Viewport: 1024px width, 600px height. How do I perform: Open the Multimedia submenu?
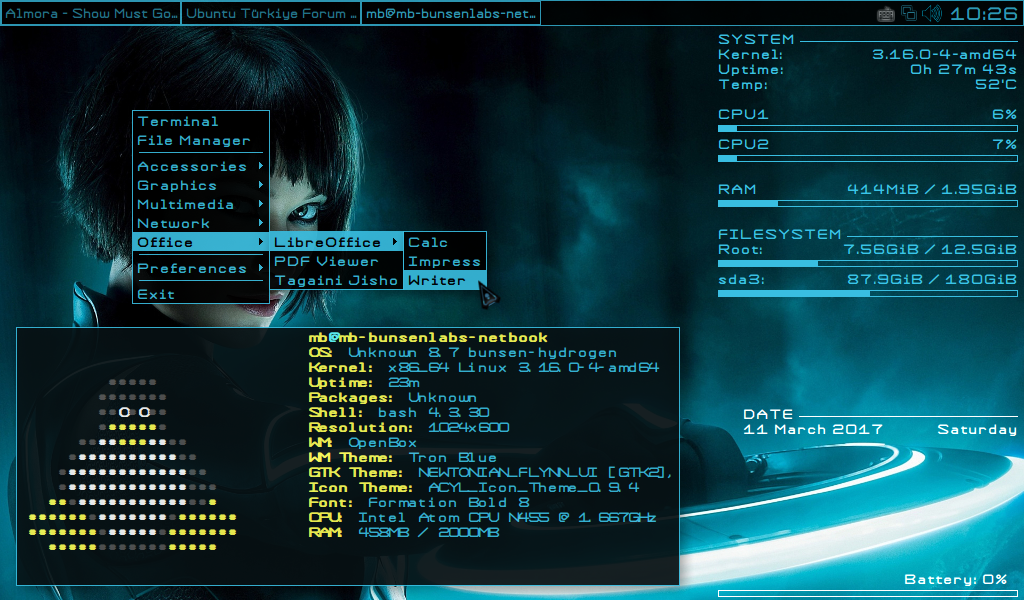pyautogui.click(x=201, y=204)
